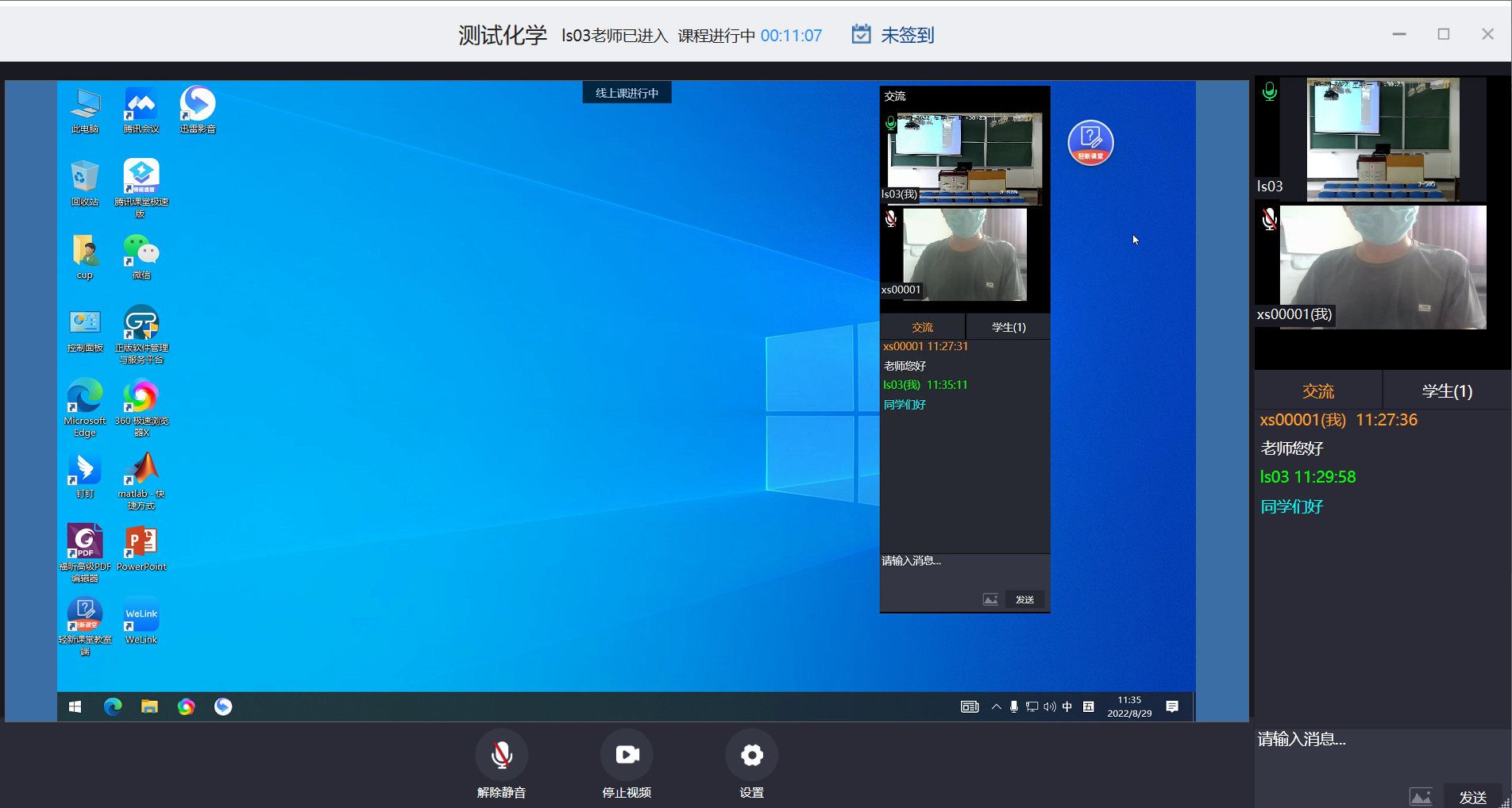This screenshot has width=1512, height=808.
Task: Unmute microphone with 解除静音 button
Action: [x=501, y=756]
